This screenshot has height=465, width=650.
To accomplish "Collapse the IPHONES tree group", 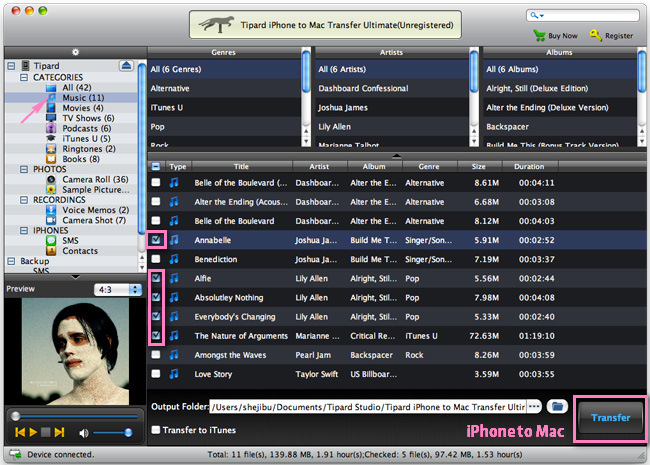I will 24,230.
